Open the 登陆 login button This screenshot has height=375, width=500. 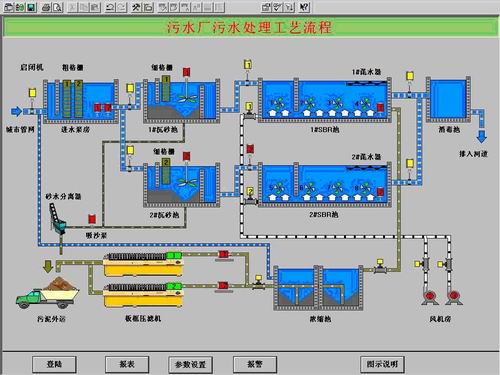54,364
